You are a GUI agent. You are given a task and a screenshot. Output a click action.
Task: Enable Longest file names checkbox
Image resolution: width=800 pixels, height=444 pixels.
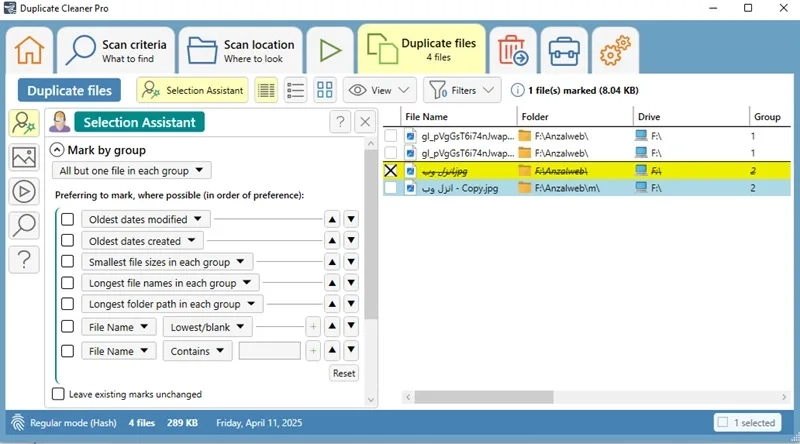coord(67,283)
